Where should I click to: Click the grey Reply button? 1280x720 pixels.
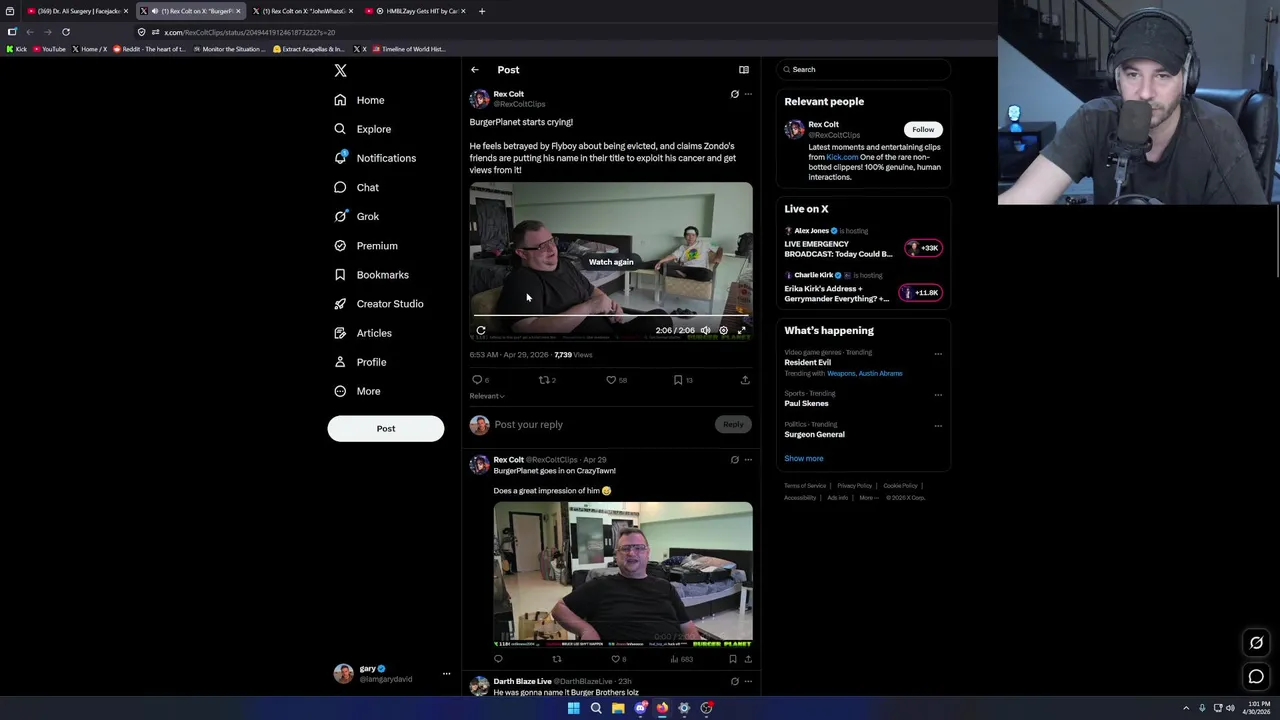point(733,425)
